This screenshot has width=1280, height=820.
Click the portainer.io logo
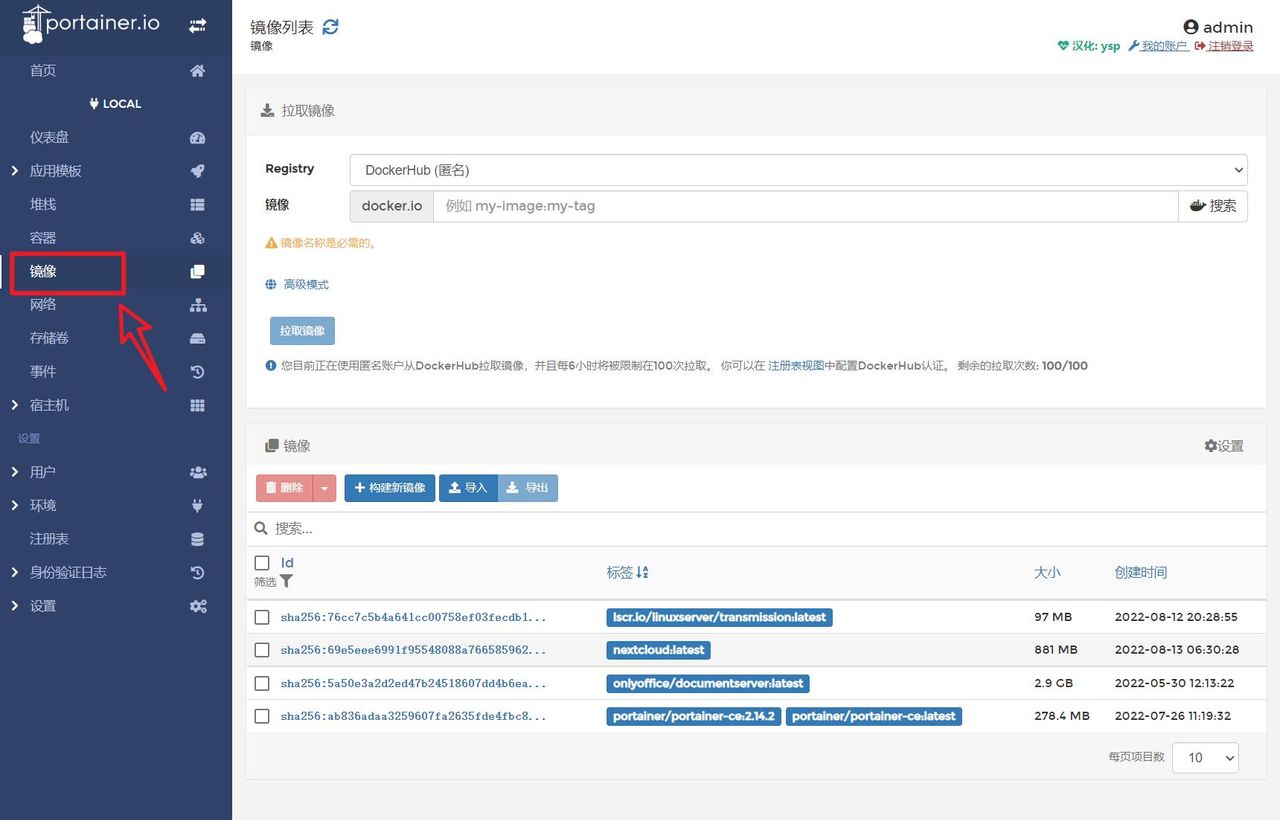[90, 25]
